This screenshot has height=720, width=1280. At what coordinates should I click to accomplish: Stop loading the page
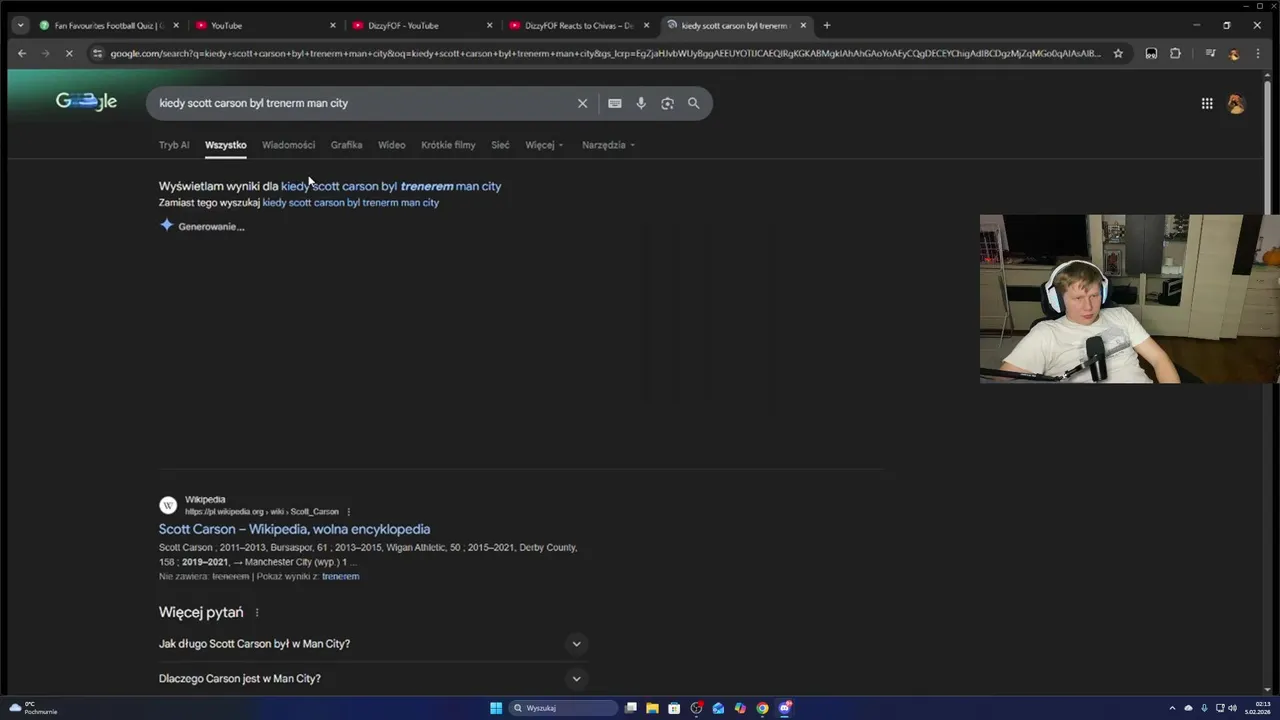(69, 53)
